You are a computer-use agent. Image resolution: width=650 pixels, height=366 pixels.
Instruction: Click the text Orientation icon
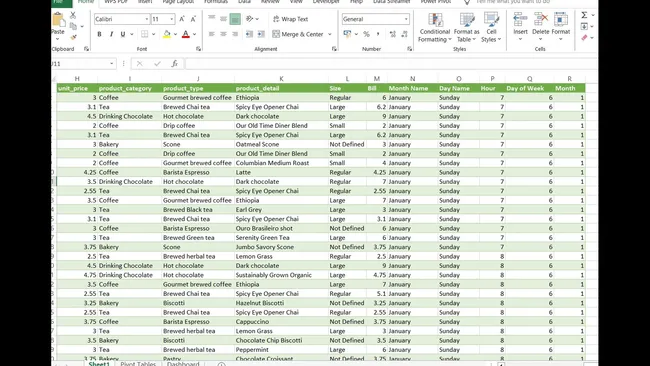click(x=250, y=19)
